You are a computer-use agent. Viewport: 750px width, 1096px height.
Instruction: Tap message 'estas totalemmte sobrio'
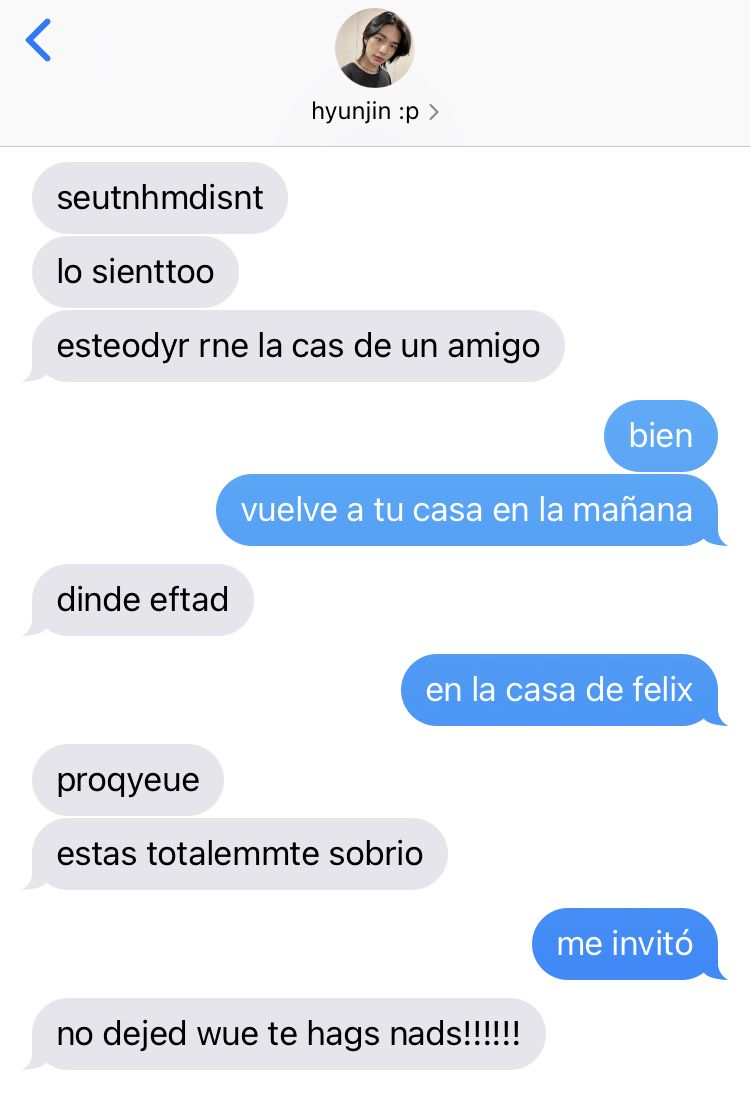[240, 853]
